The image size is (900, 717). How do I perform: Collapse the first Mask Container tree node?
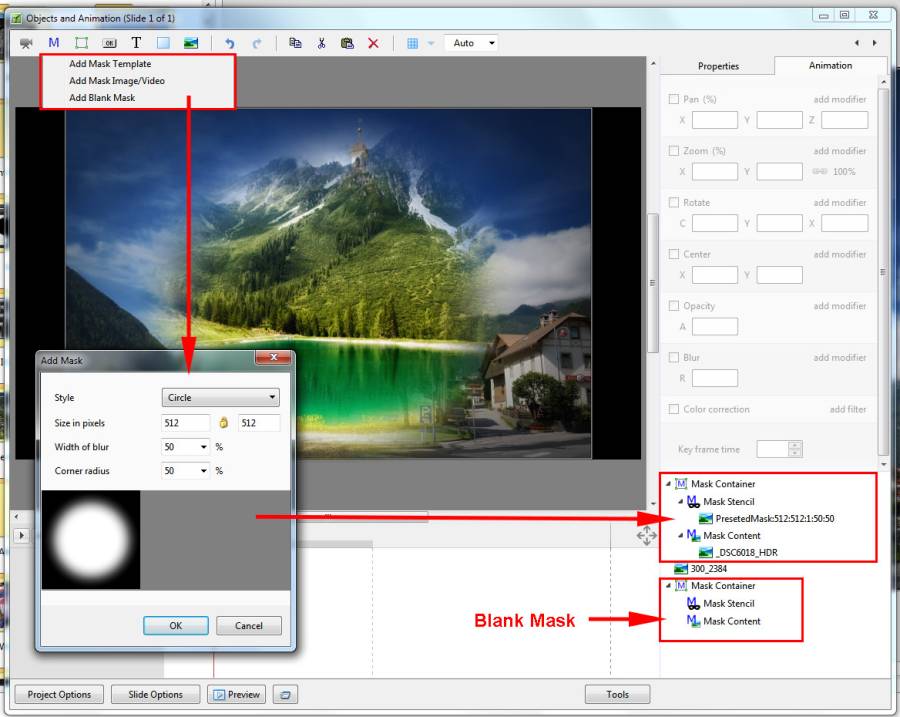coord(668,484)
